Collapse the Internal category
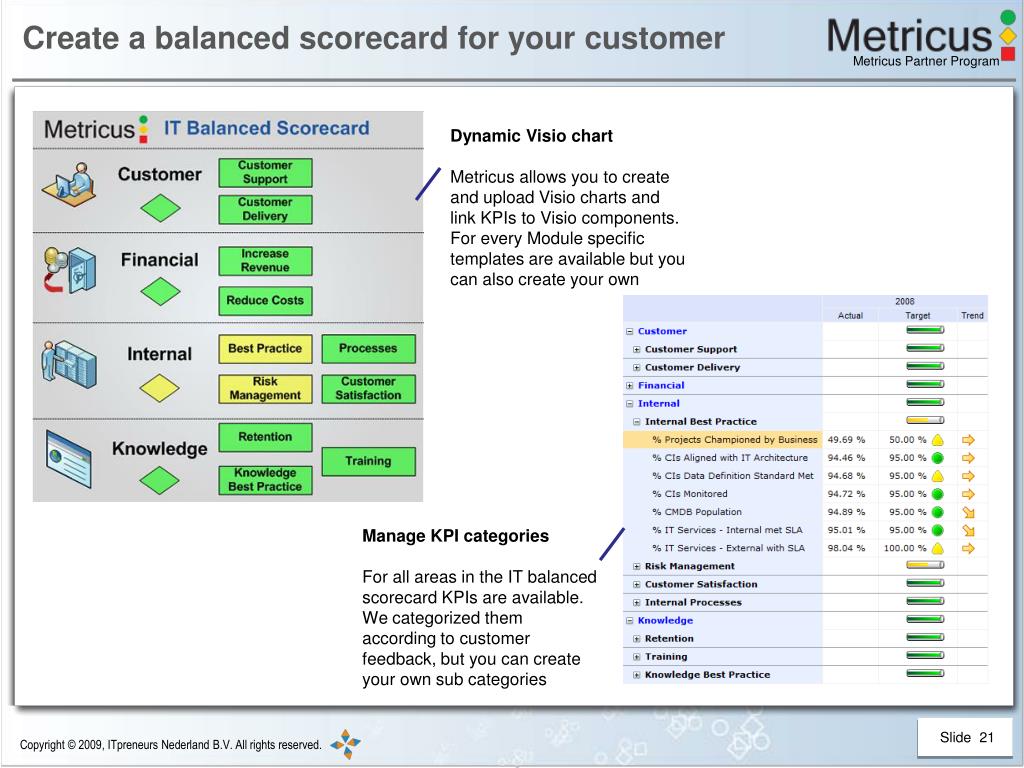 click(x=630, y=404)
